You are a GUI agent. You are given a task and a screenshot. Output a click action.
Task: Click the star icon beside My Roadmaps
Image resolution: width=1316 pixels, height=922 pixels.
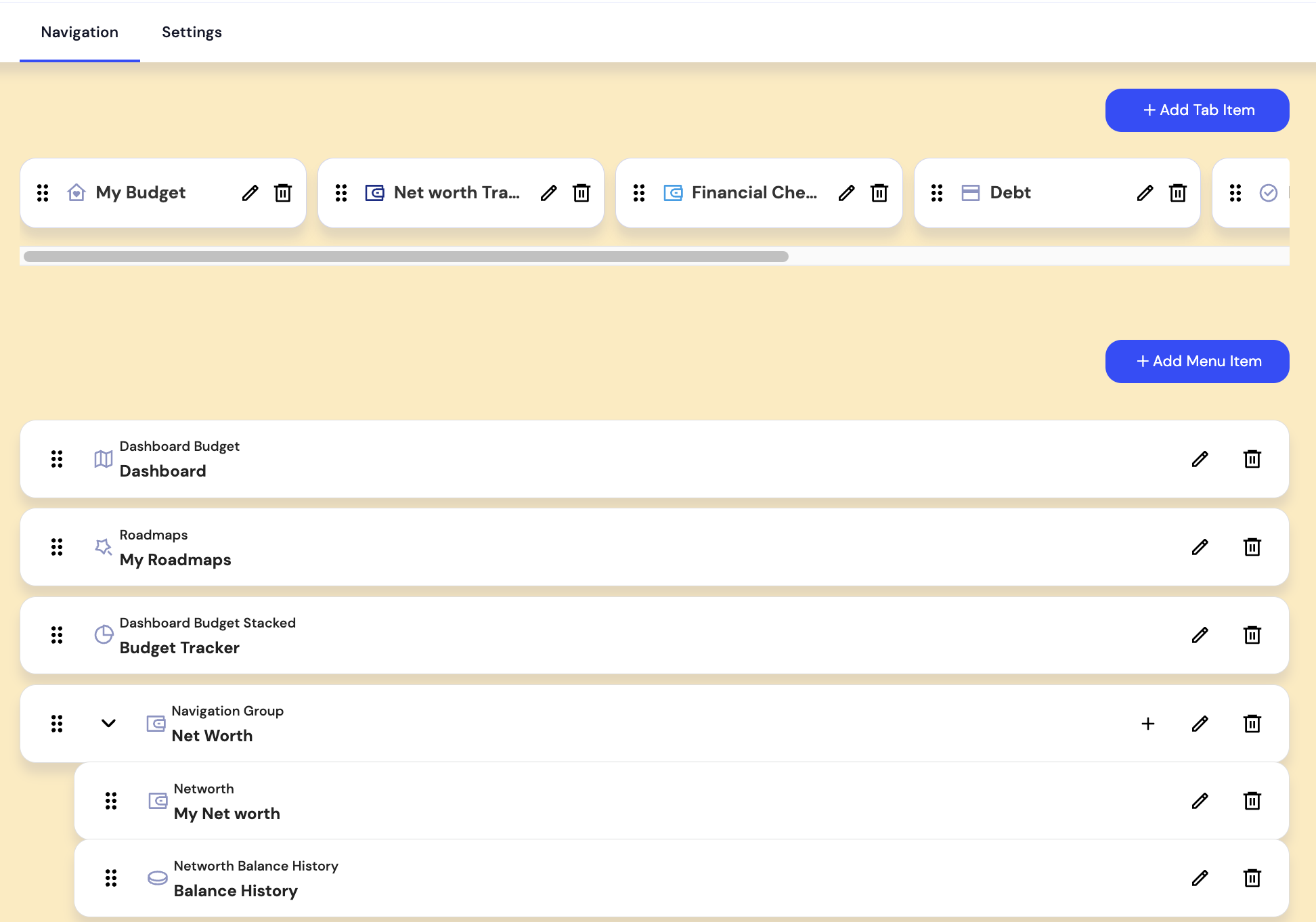coord(103,547)
